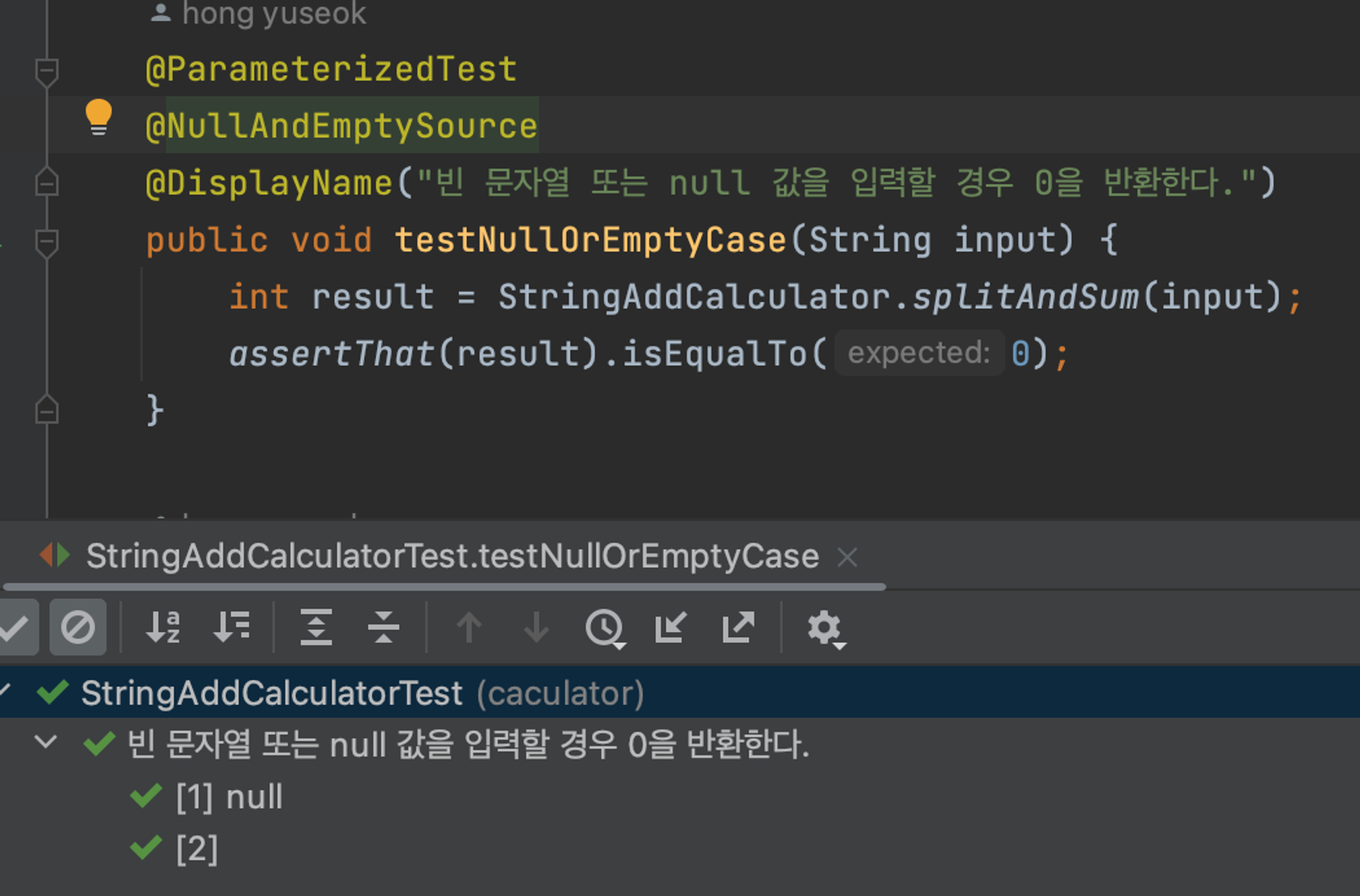The image size is (1360, 896).
Task: Open test history clock icon
Action: pos(605,627)
